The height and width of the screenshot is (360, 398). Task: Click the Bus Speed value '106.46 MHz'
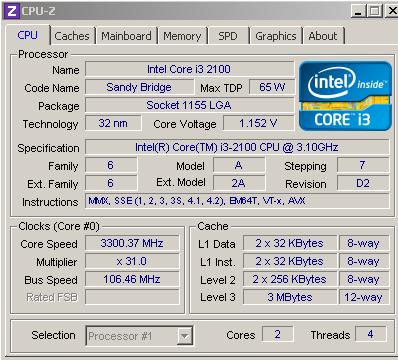tap(132, 279)
